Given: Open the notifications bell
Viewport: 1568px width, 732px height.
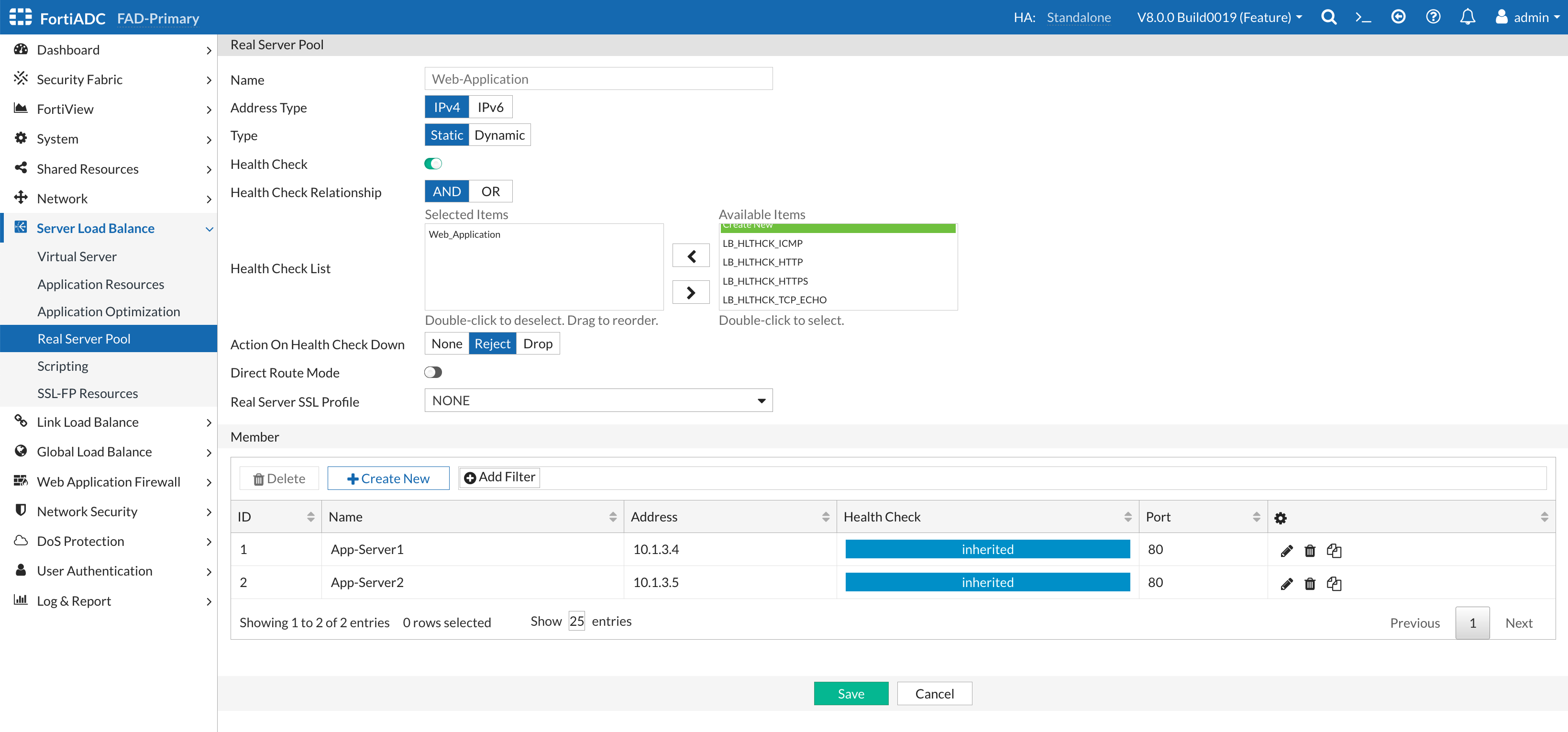Looking at the screenshot, I should pos(1468,17).
